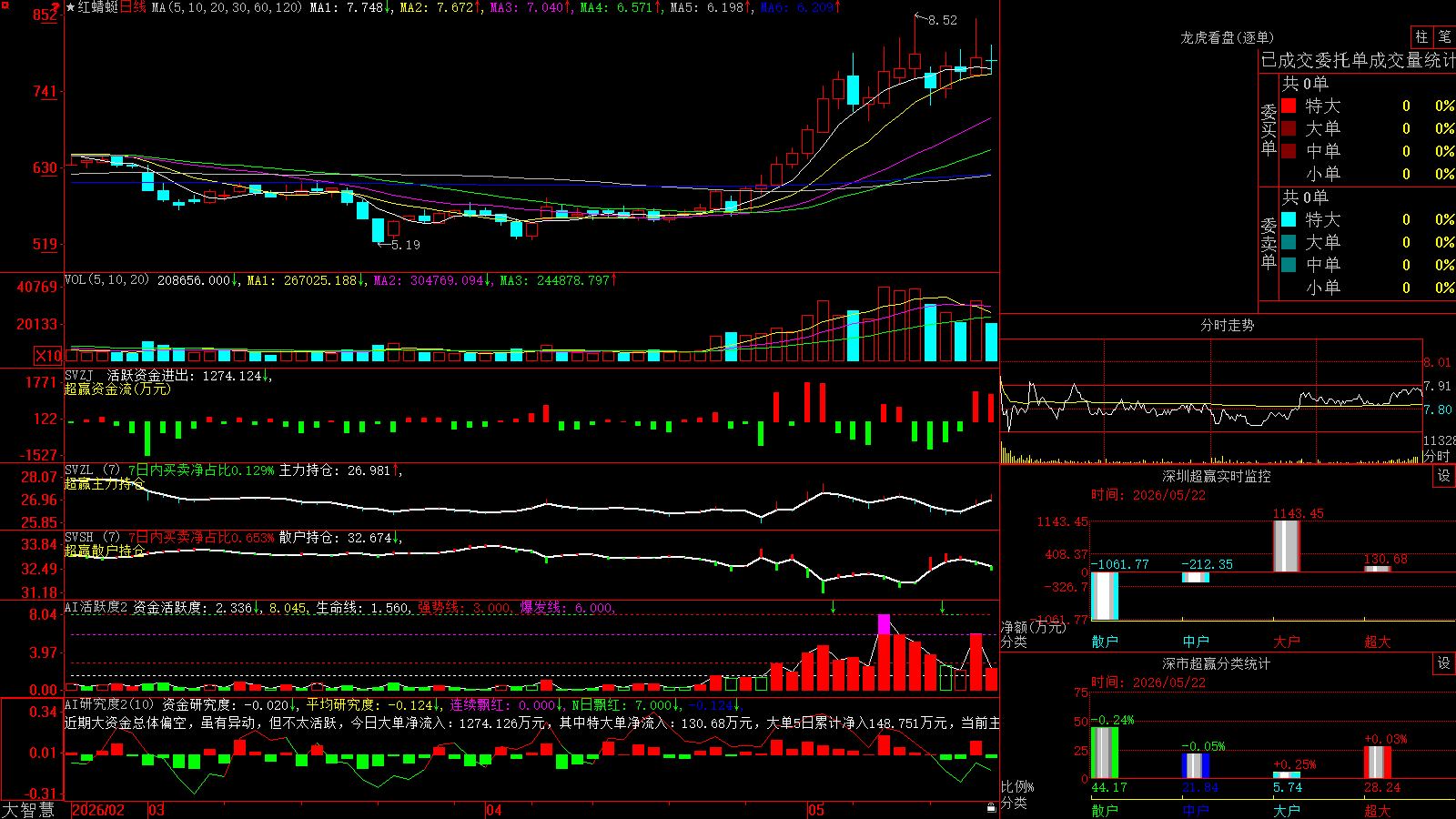1456x819 pixels.
Task: Click the 超大 130.68 bar in 实时监控 chart
Action: pos(1378,569)
